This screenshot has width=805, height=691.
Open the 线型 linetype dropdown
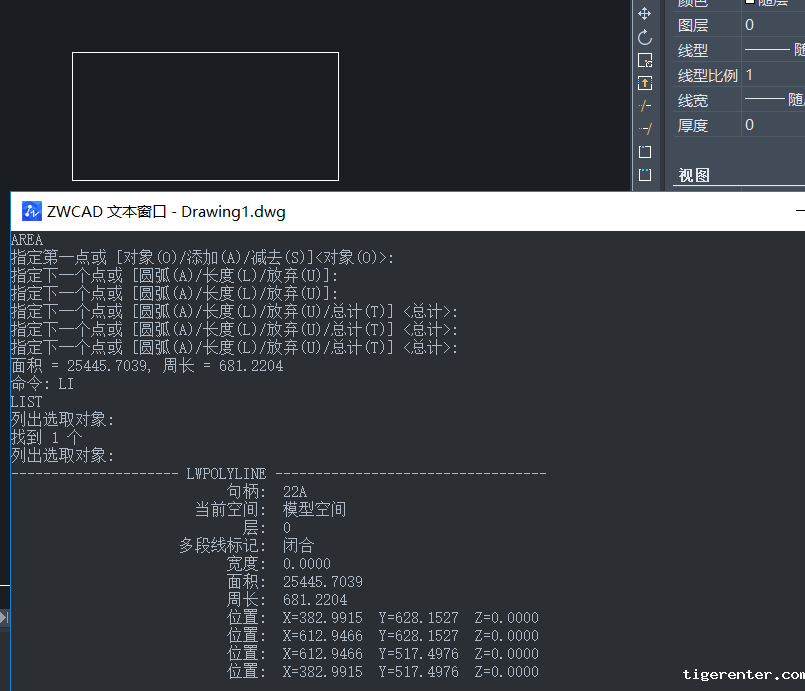coord(772,50)
